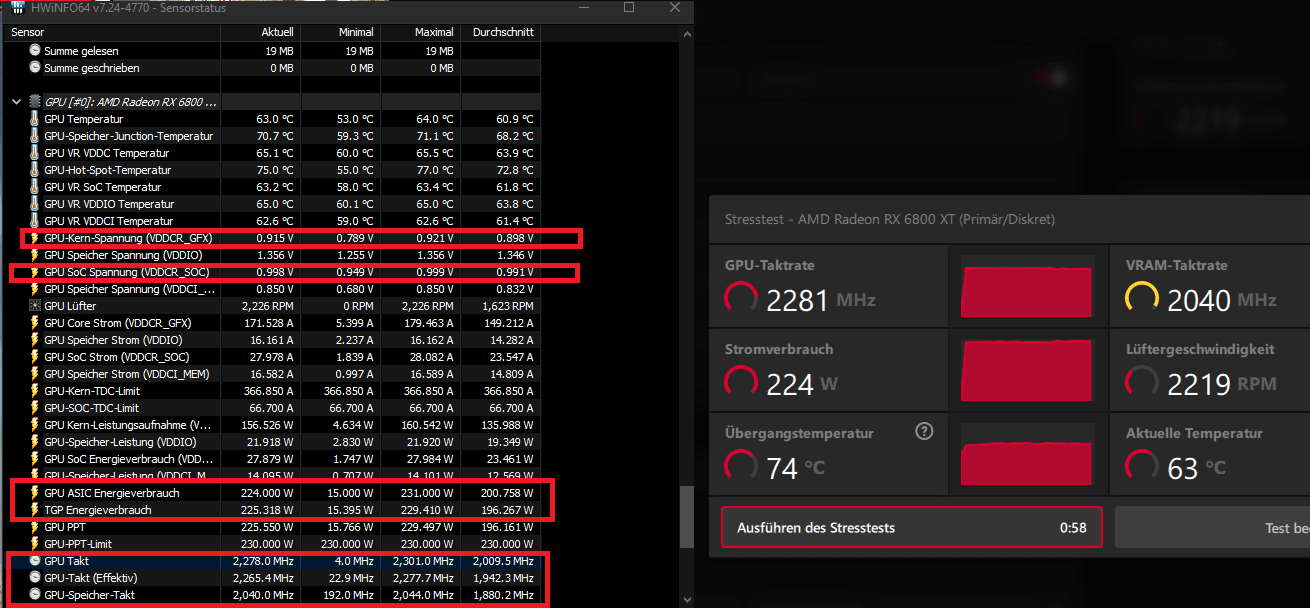Select the thermometer icon for GPU VR SoC Temperatur
Viewport: 1310px width, 608px height.
(36, 187)
